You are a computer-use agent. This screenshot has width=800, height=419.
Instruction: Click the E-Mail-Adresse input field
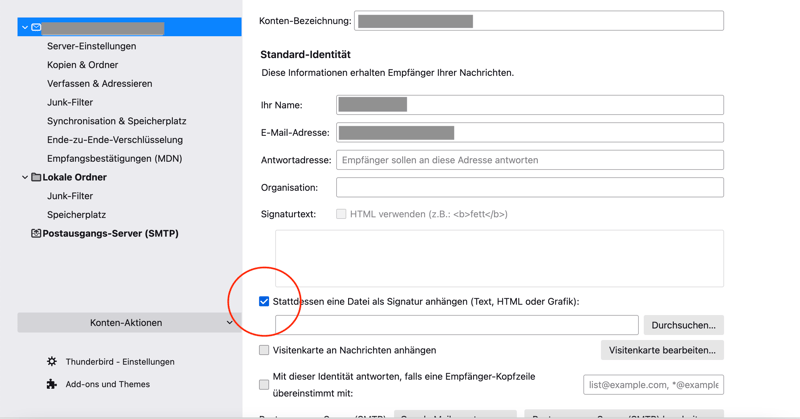530,132
